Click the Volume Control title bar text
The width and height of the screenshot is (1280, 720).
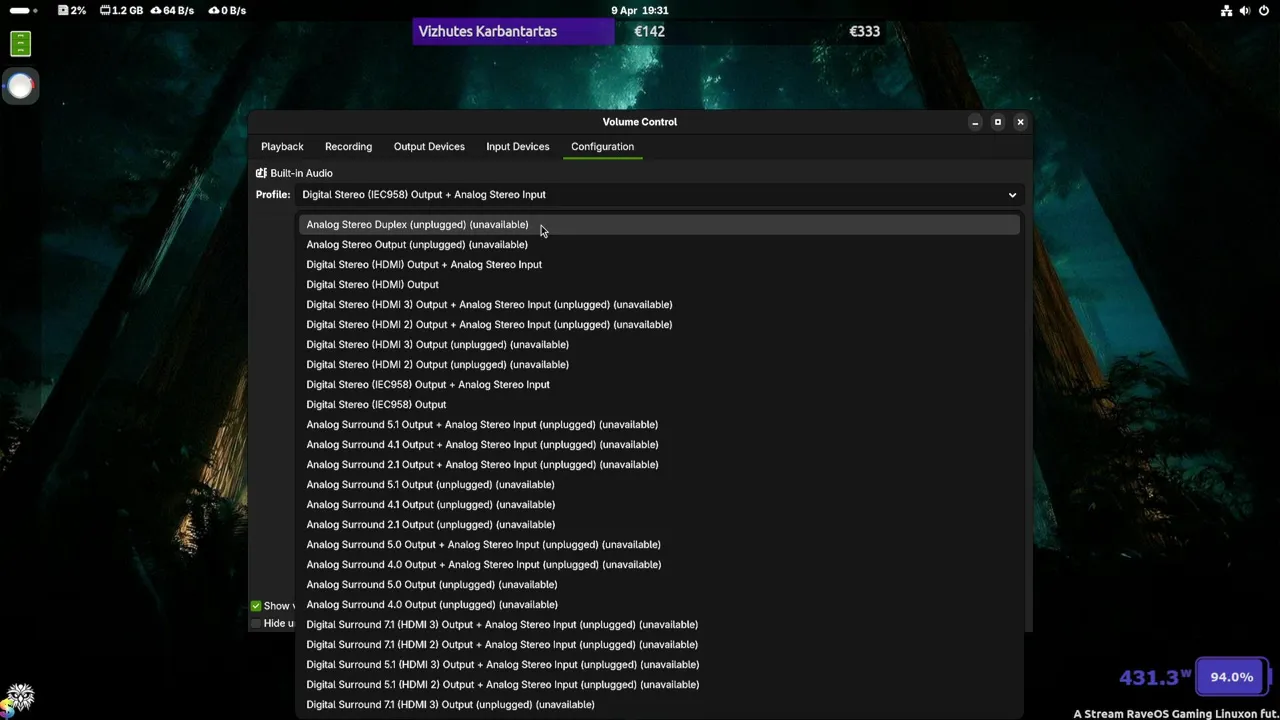(x=640, y=122)
